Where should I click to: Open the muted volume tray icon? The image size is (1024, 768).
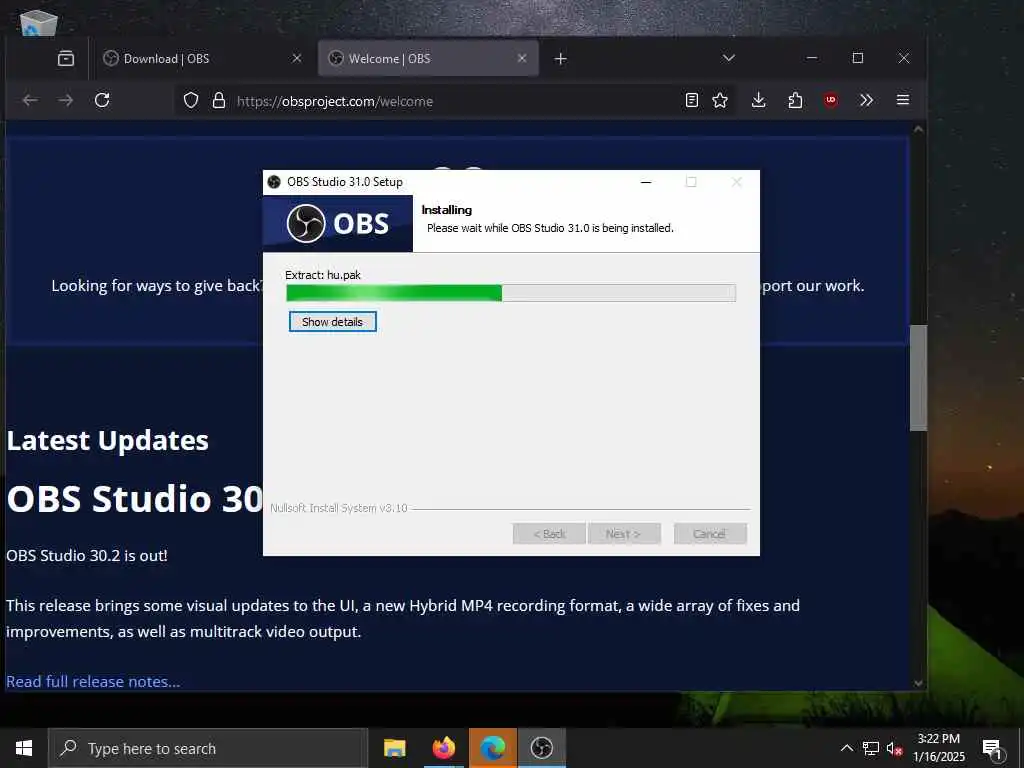click(x=894, y=748)
